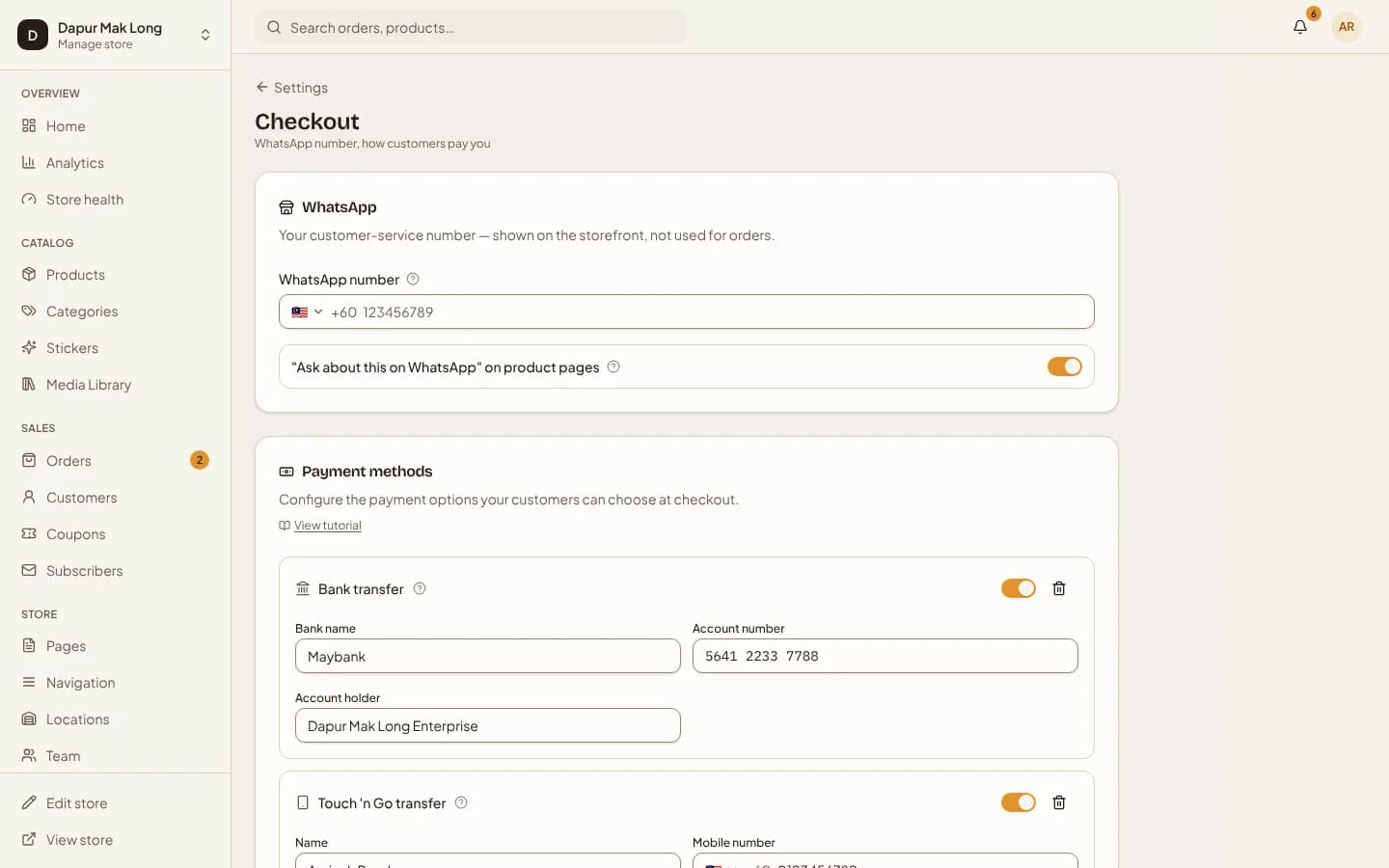Open Orders in the sidebar
The width and height of the screenshot is (1389, 868).
click(x=116, y=461)
